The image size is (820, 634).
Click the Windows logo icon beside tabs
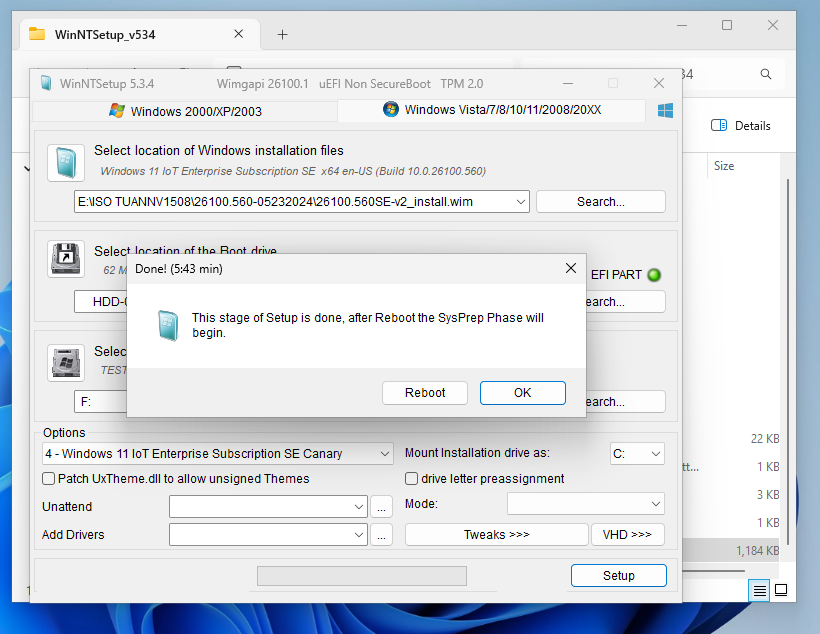click(x=665, y=110)
